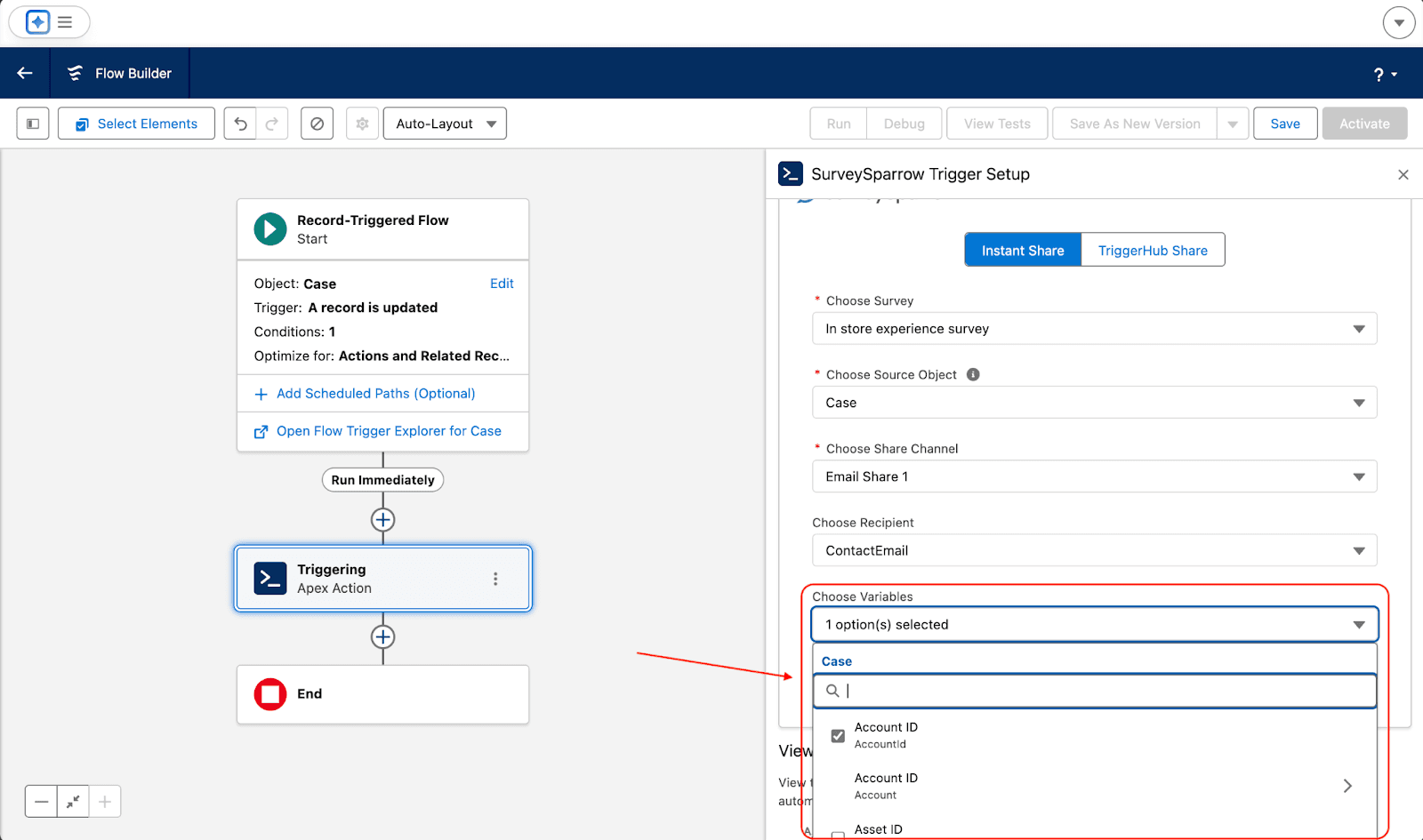
Task: Select the Instant Share tab
Action: pyautogui.click(x=1023, y=251)
